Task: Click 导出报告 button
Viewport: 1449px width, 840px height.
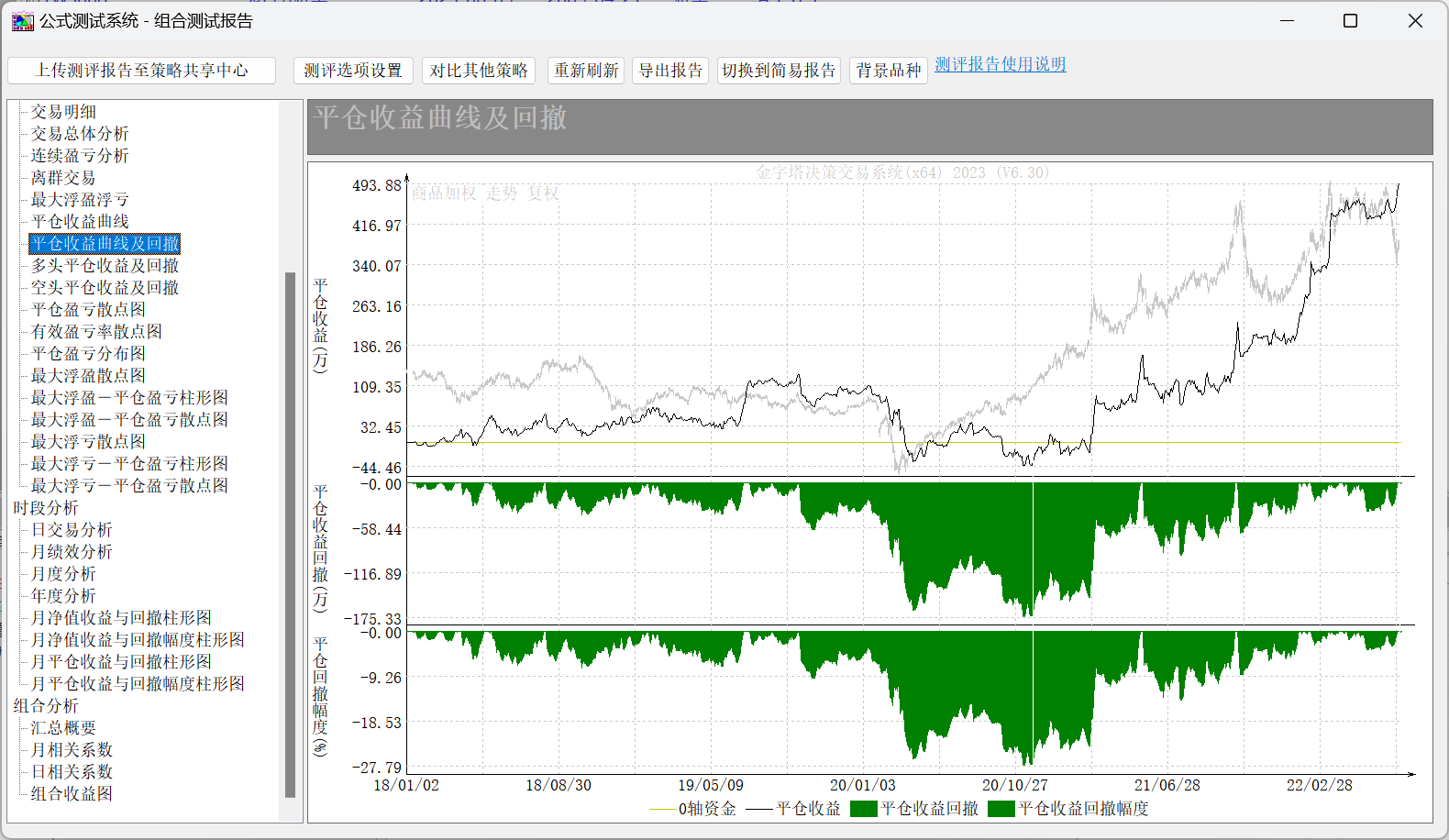Action: click(x=669, y=71)
